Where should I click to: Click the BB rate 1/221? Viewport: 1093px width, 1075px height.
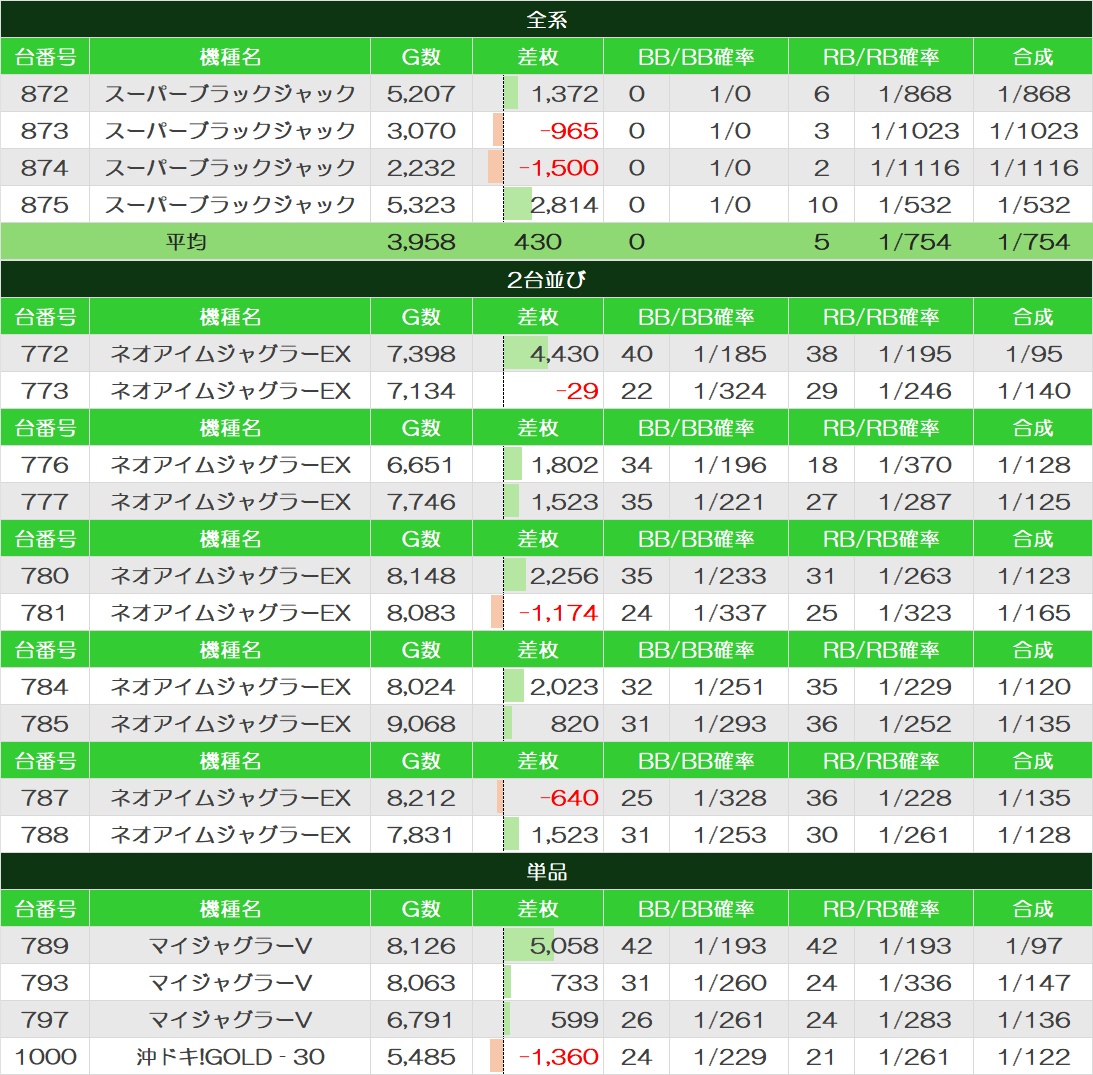730,501
